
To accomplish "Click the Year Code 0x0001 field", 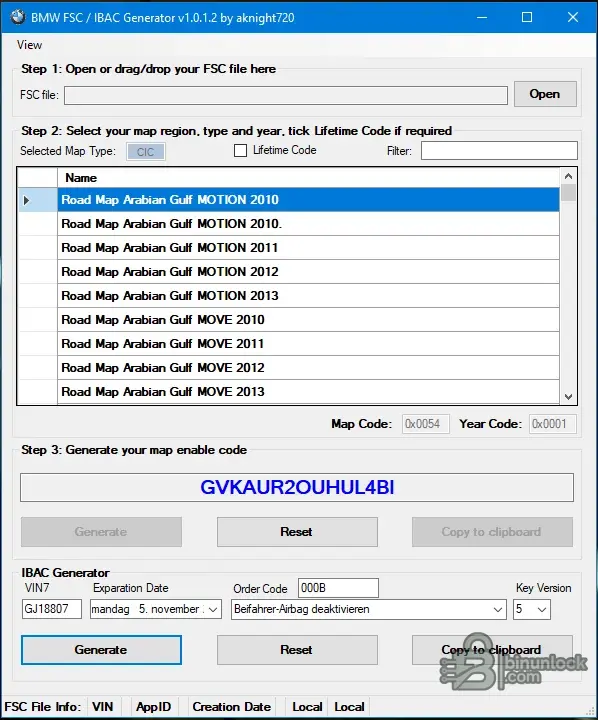I will (553, 424).
